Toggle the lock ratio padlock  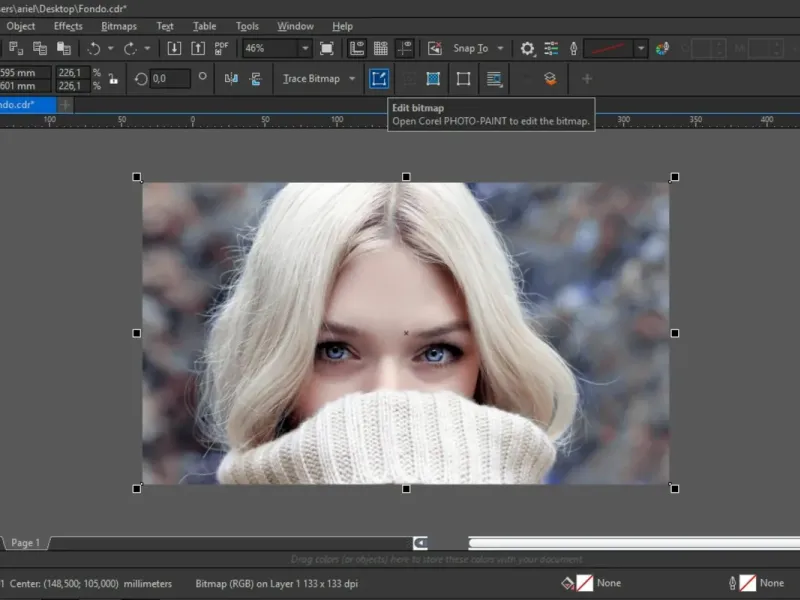click(x=112, y=78)
